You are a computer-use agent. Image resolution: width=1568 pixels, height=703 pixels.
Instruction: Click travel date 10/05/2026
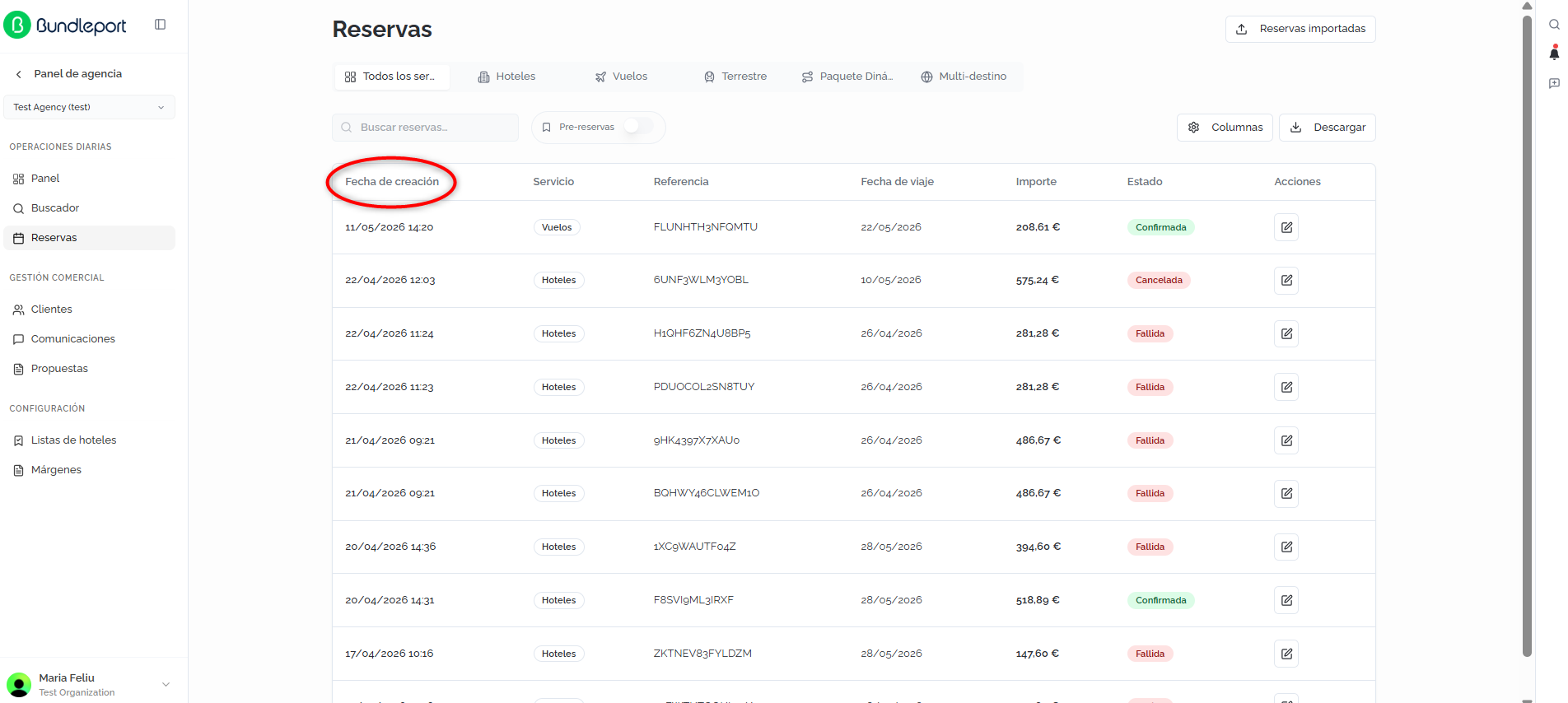click(891, 281)
